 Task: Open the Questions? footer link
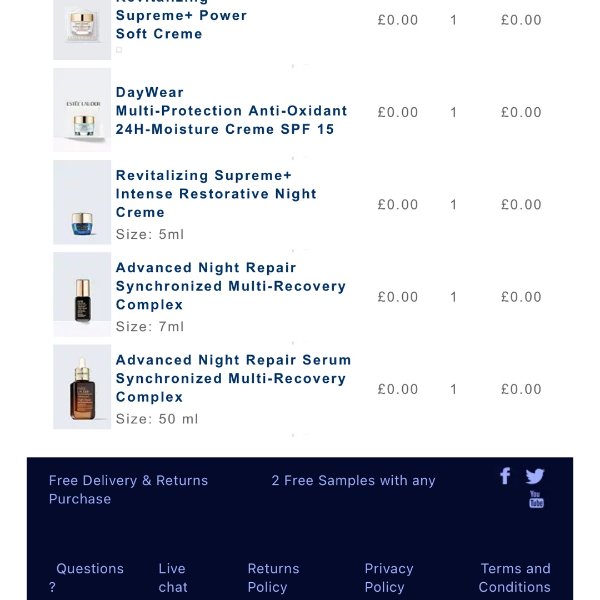[89, 577]
